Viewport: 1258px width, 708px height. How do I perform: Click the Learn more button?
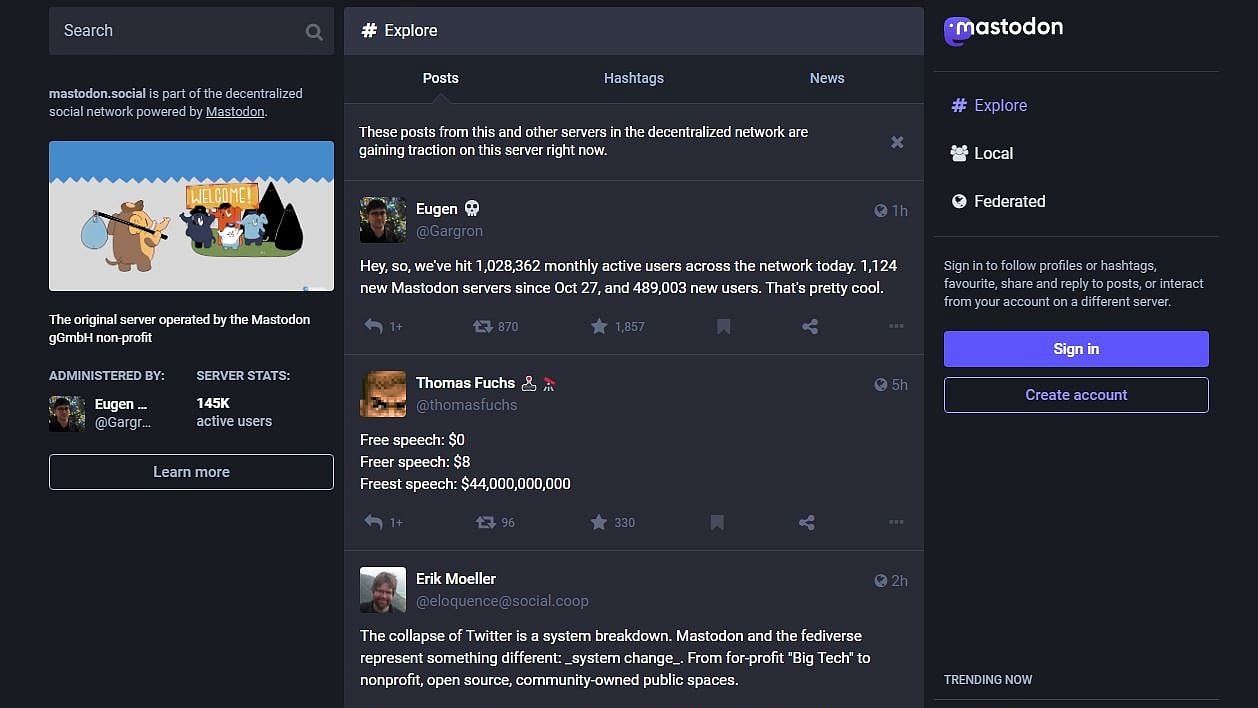point(191,472)
